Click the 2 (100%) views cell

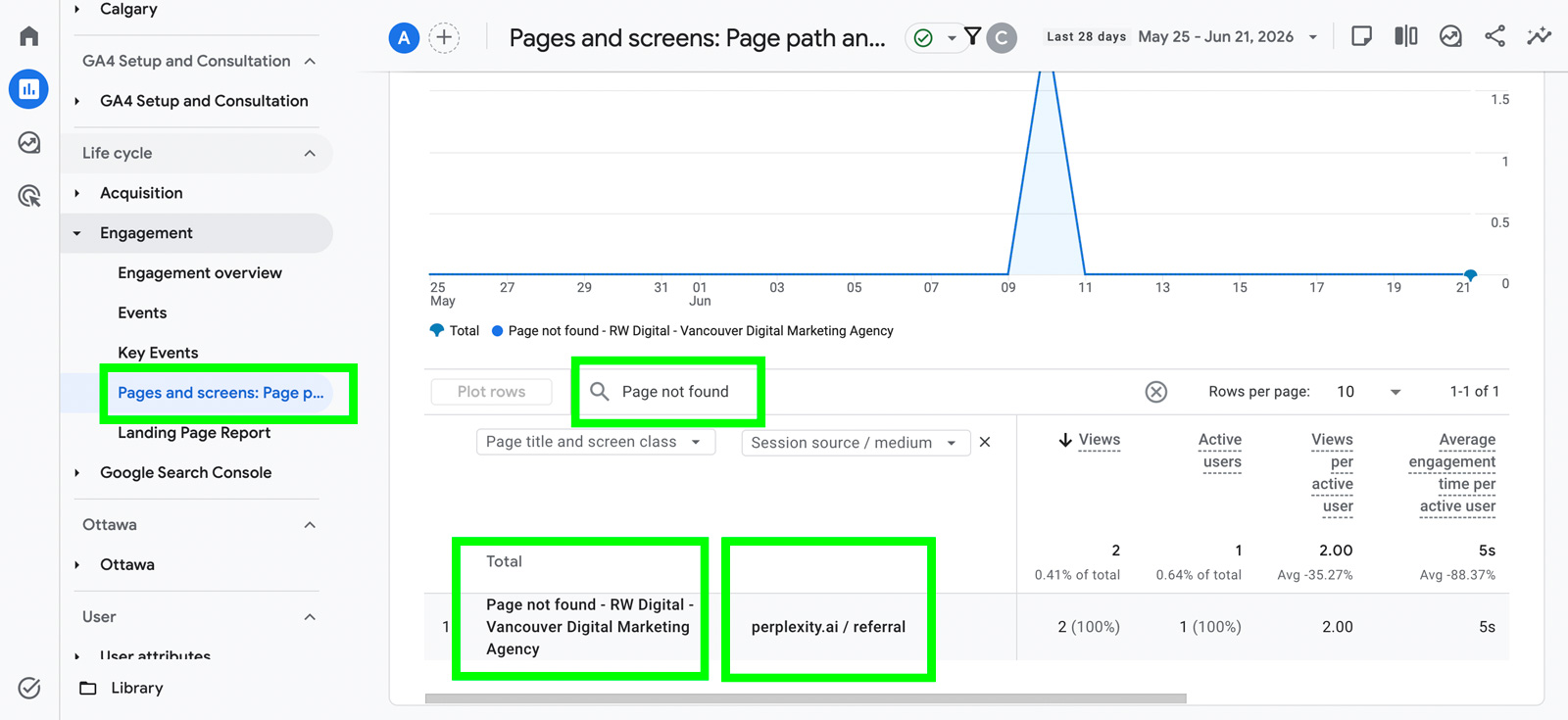(x=1089, y=627)
